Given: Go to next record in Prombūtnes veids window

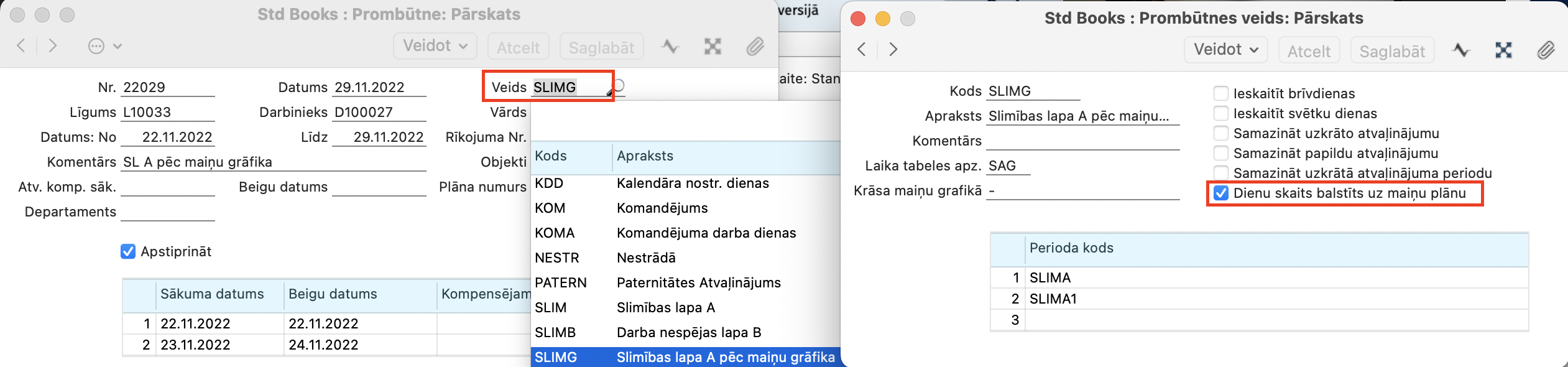Looking at the screenshot, I should [x=893, y=49].
